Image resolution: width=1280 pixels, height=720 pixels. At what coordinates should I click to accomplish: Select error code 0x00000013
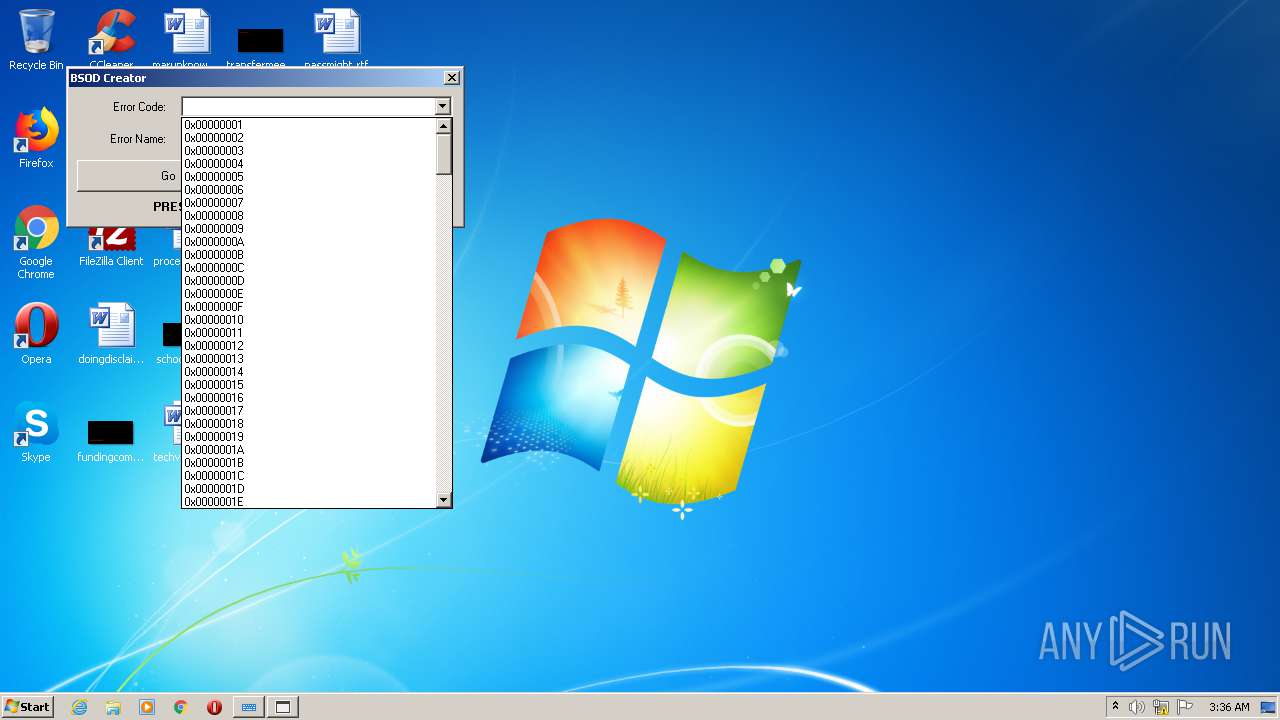pyautogui.click(x=310, y=359)
